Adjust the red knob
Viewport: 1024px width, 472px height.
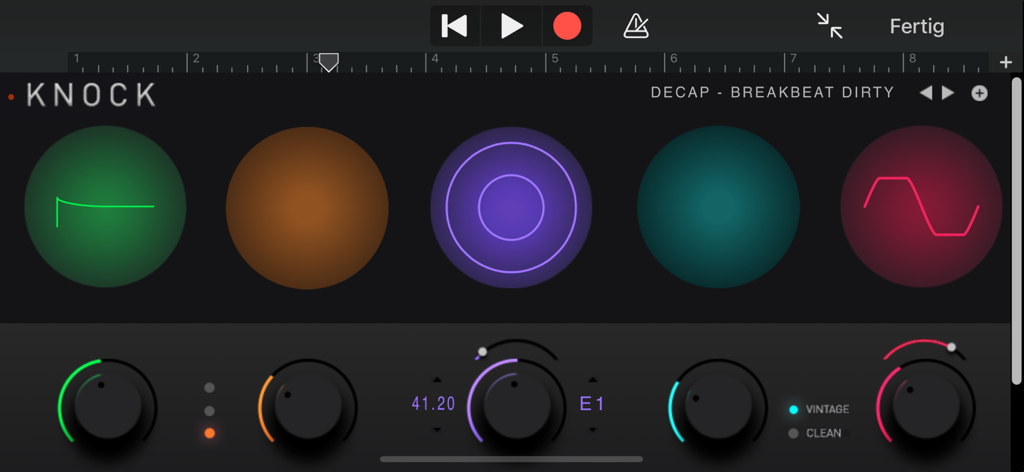coord(926,406)
